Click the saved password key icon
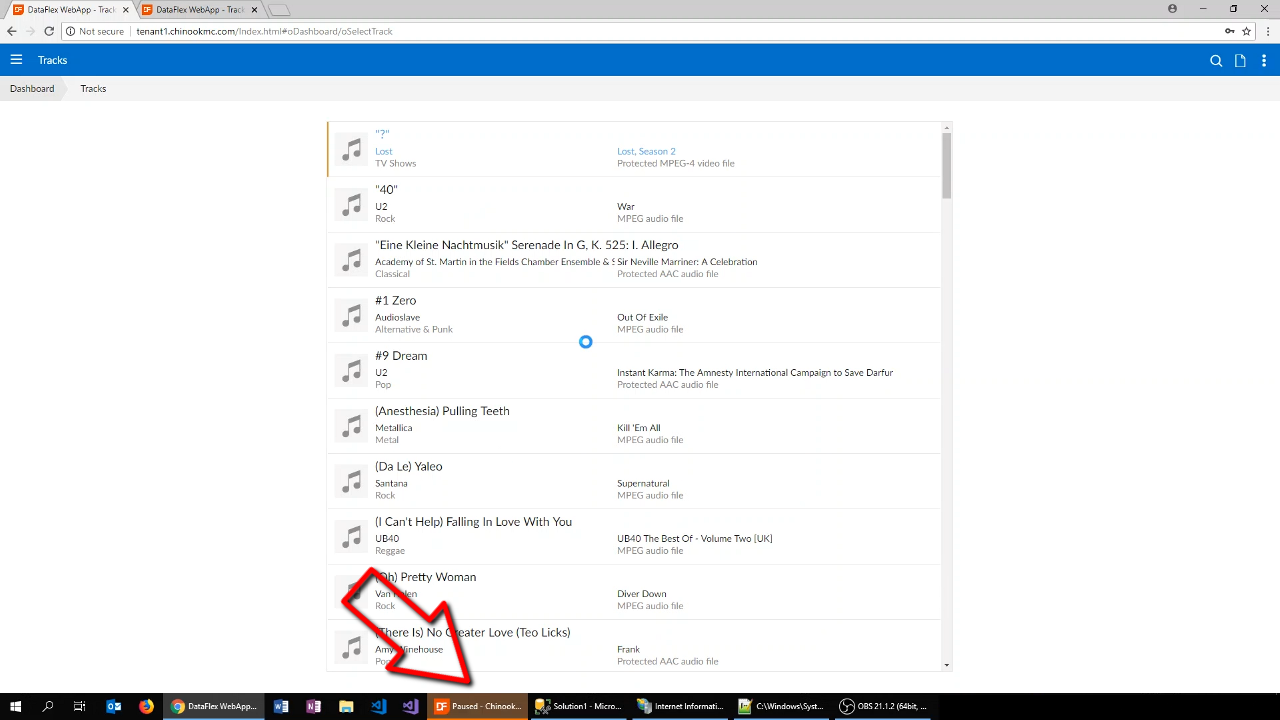1280x720 pixels. pos(1229,31)
